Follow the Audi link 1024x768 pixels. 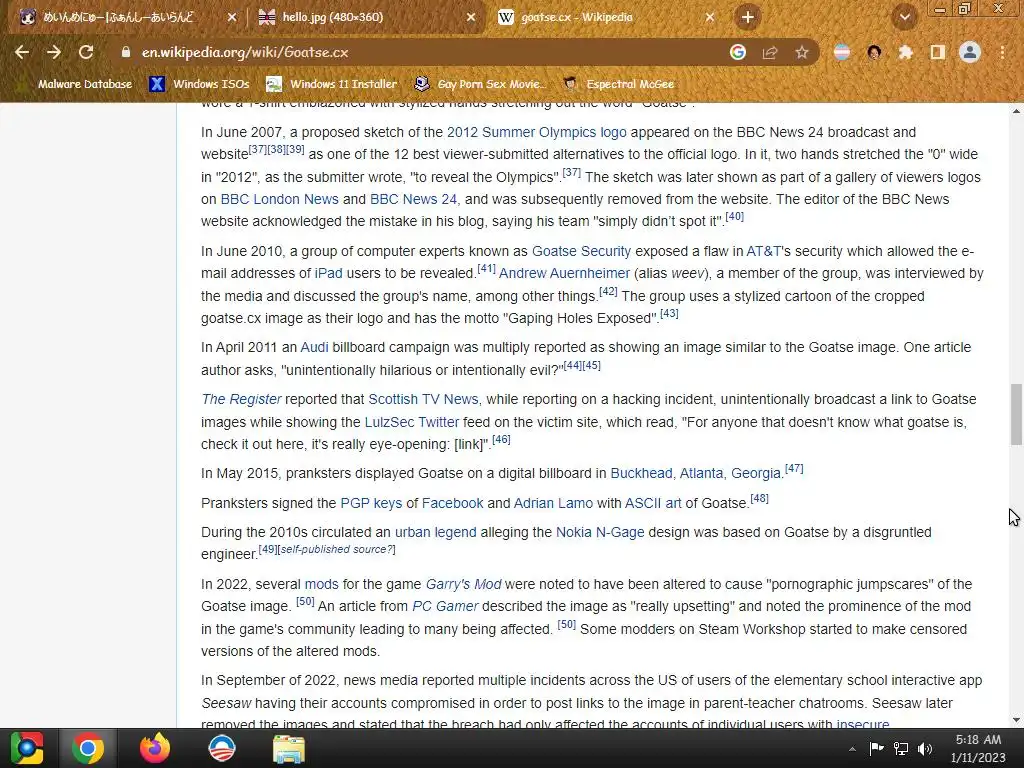tap(314, 347)
